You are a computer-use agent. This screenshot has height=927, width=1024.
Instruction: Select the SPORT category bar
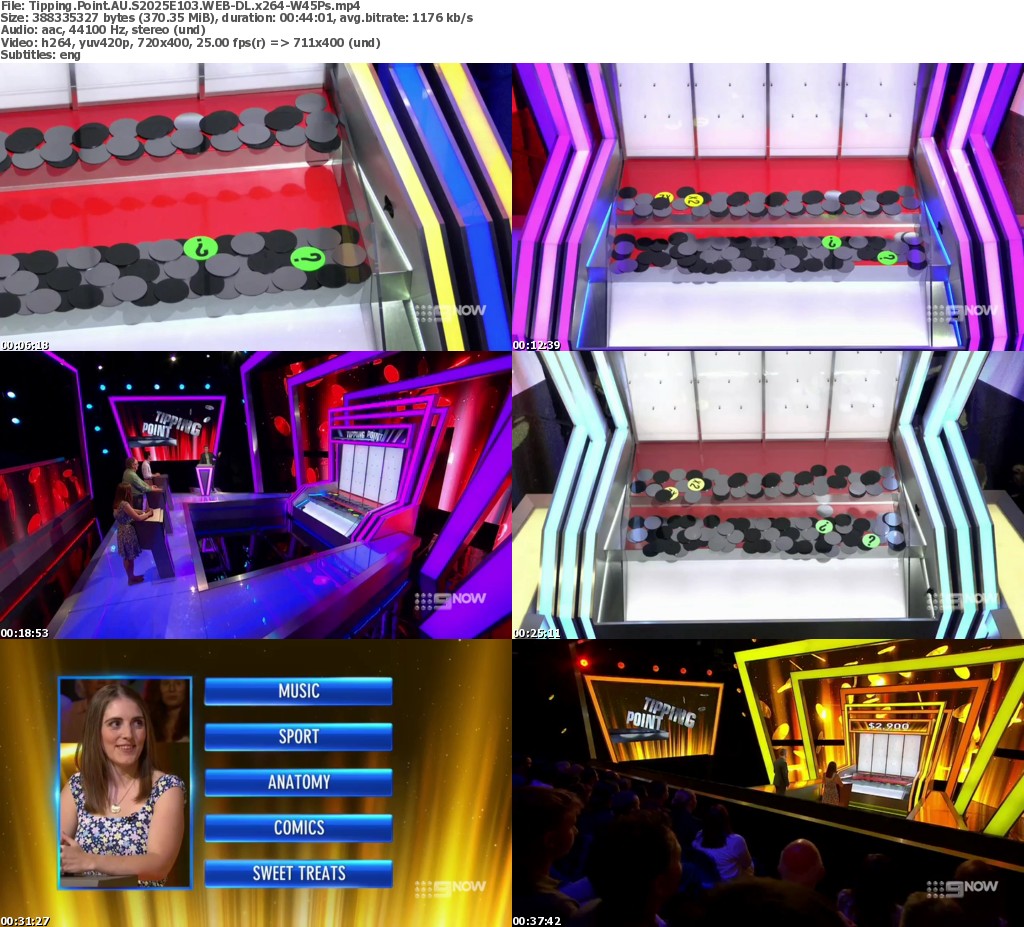coord(298,737)
